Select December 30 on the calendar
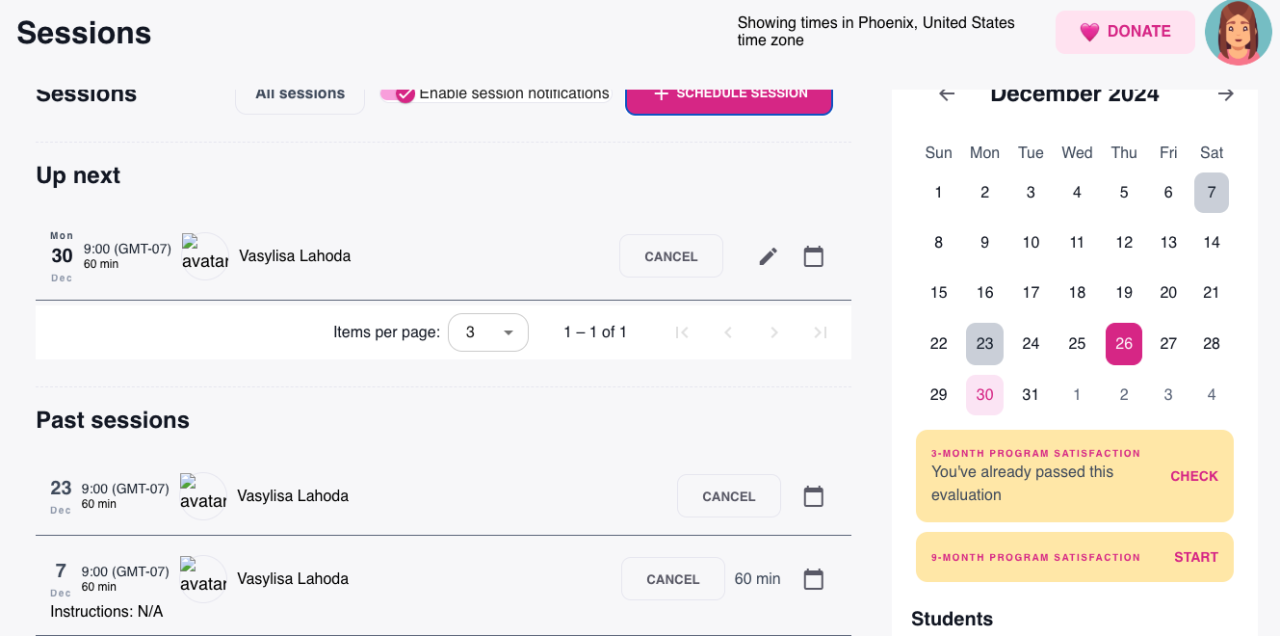 pyautogui.click(x=985, y=395)
